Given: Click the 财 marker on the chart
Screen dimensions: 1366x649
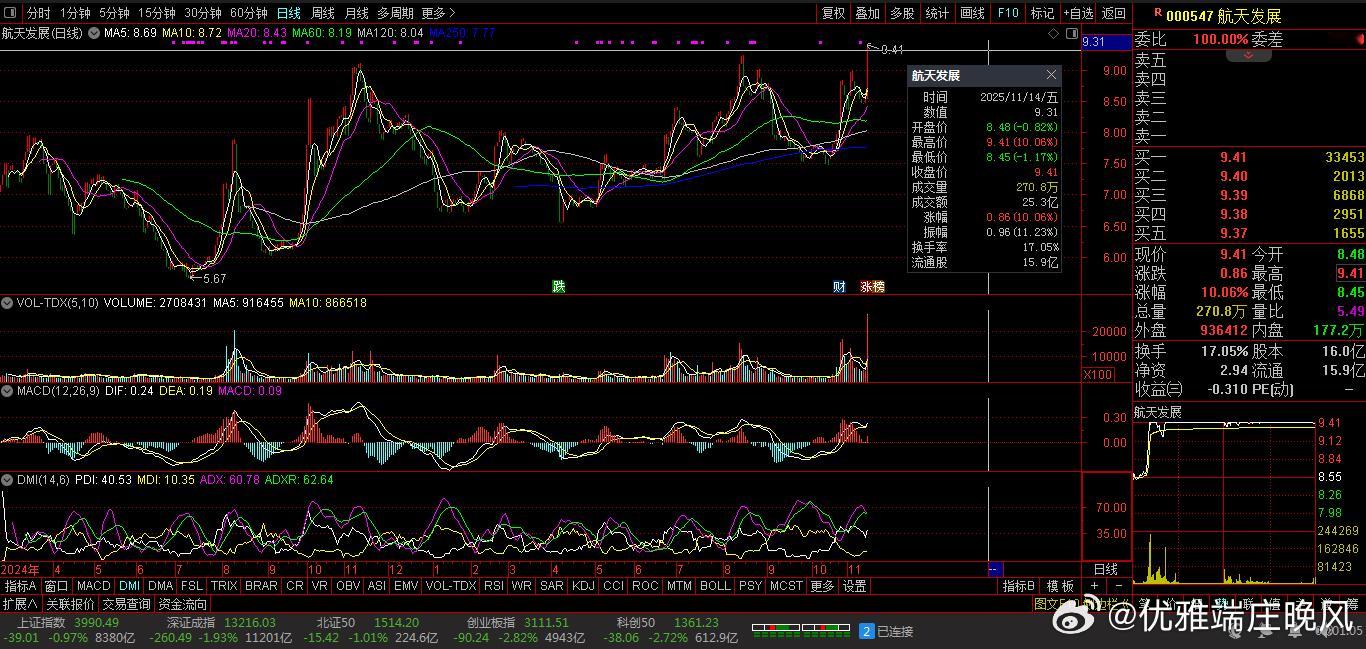Looking at the screenshot, I should [x=839, y=287].
